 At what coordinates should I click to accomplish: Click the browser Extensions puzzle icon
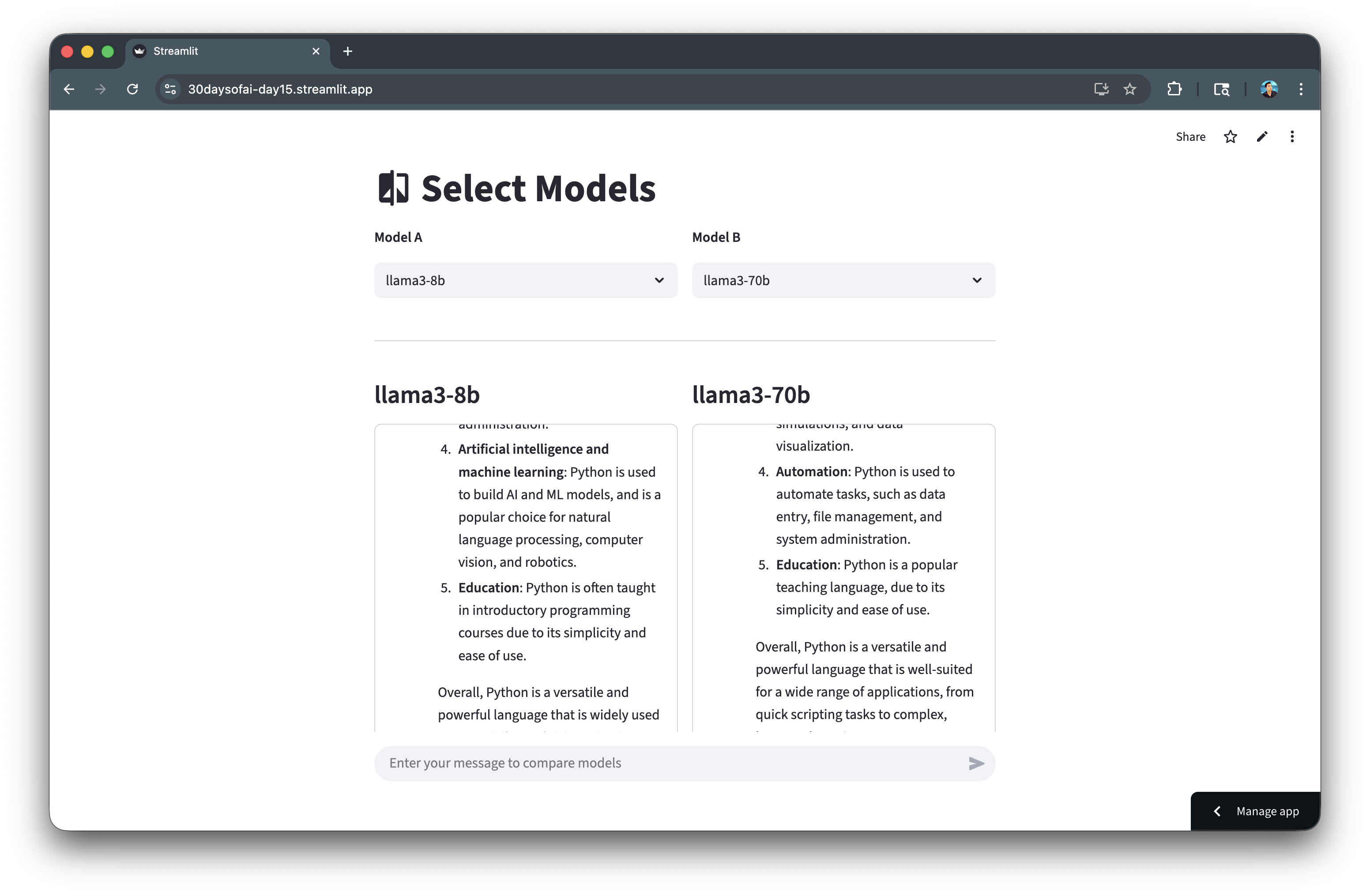click(1174, 89)
